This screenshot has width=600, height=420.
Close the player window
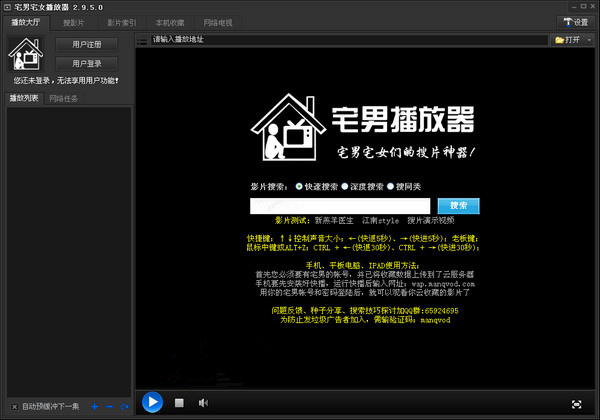click(593, 7)
